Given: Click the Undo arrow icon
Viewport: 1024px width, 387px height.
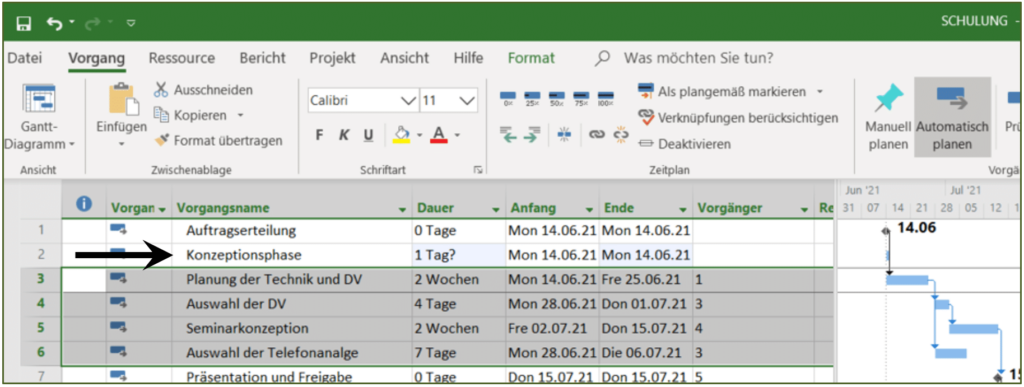Looking at the screenshot, I should click(55, 23).
